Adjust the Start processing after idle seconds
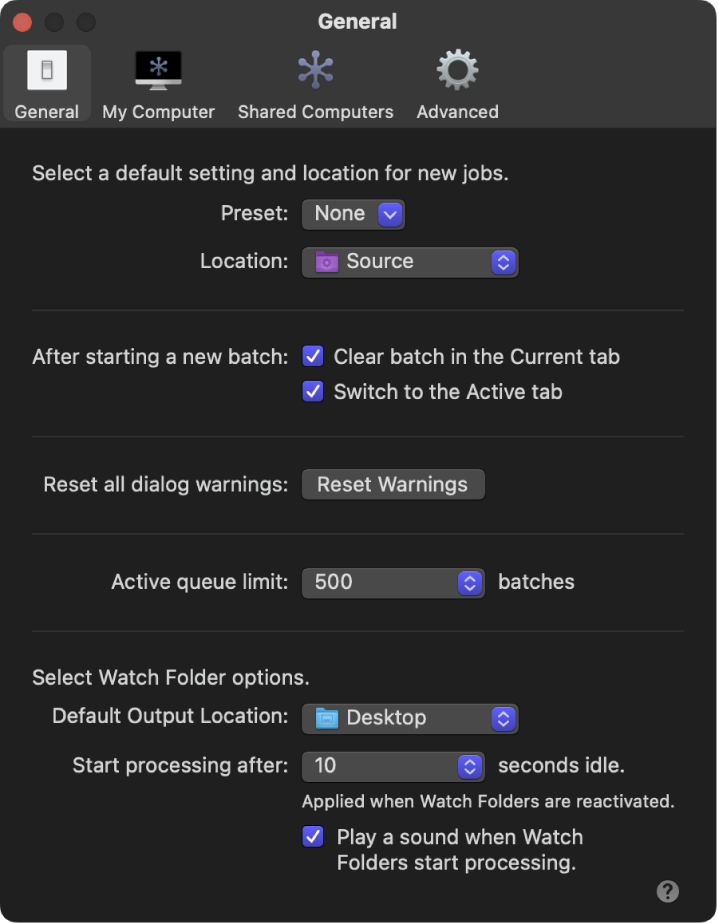 tap(393, 766)
